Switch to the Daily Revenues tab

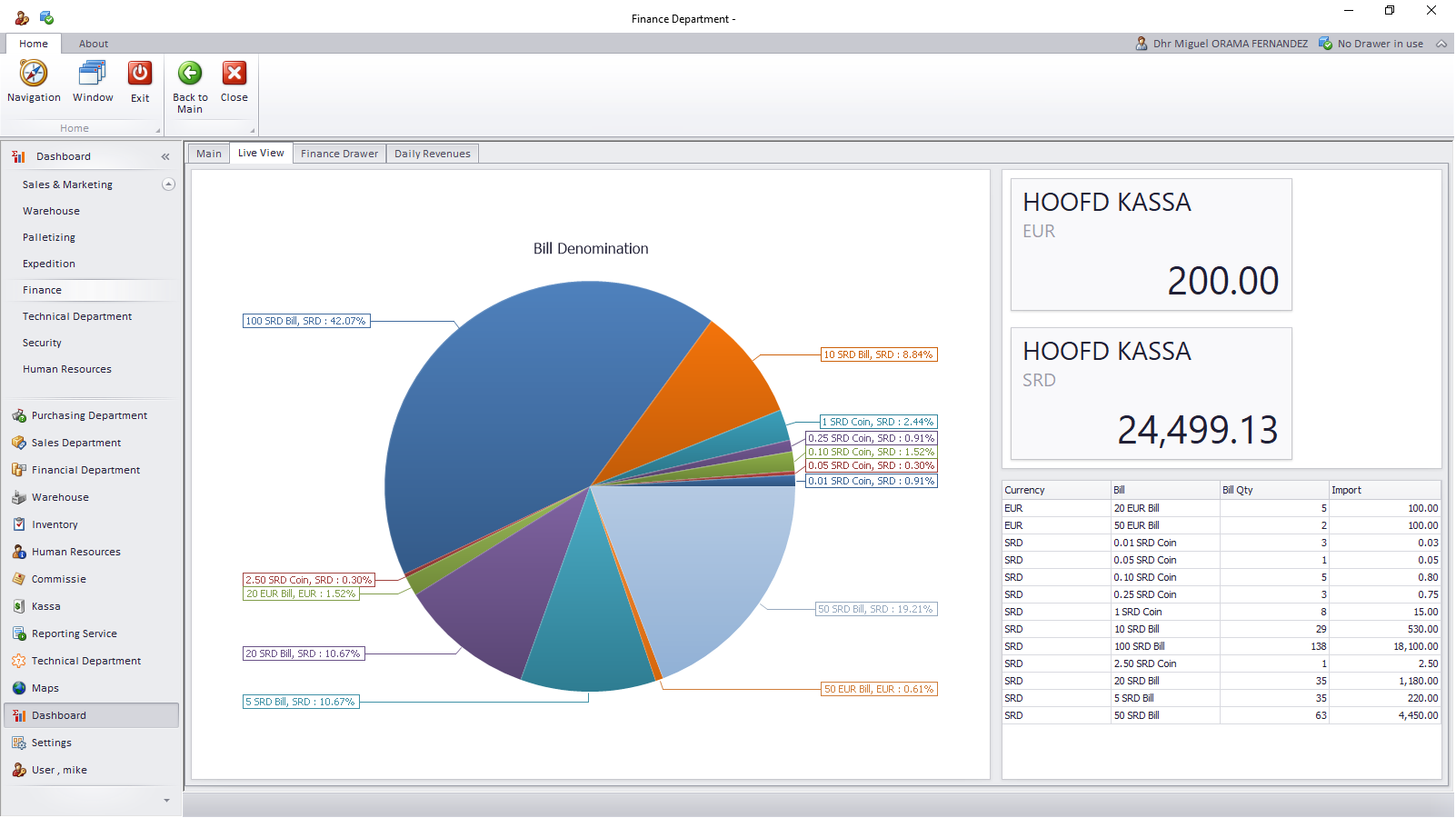coord(432,154)
